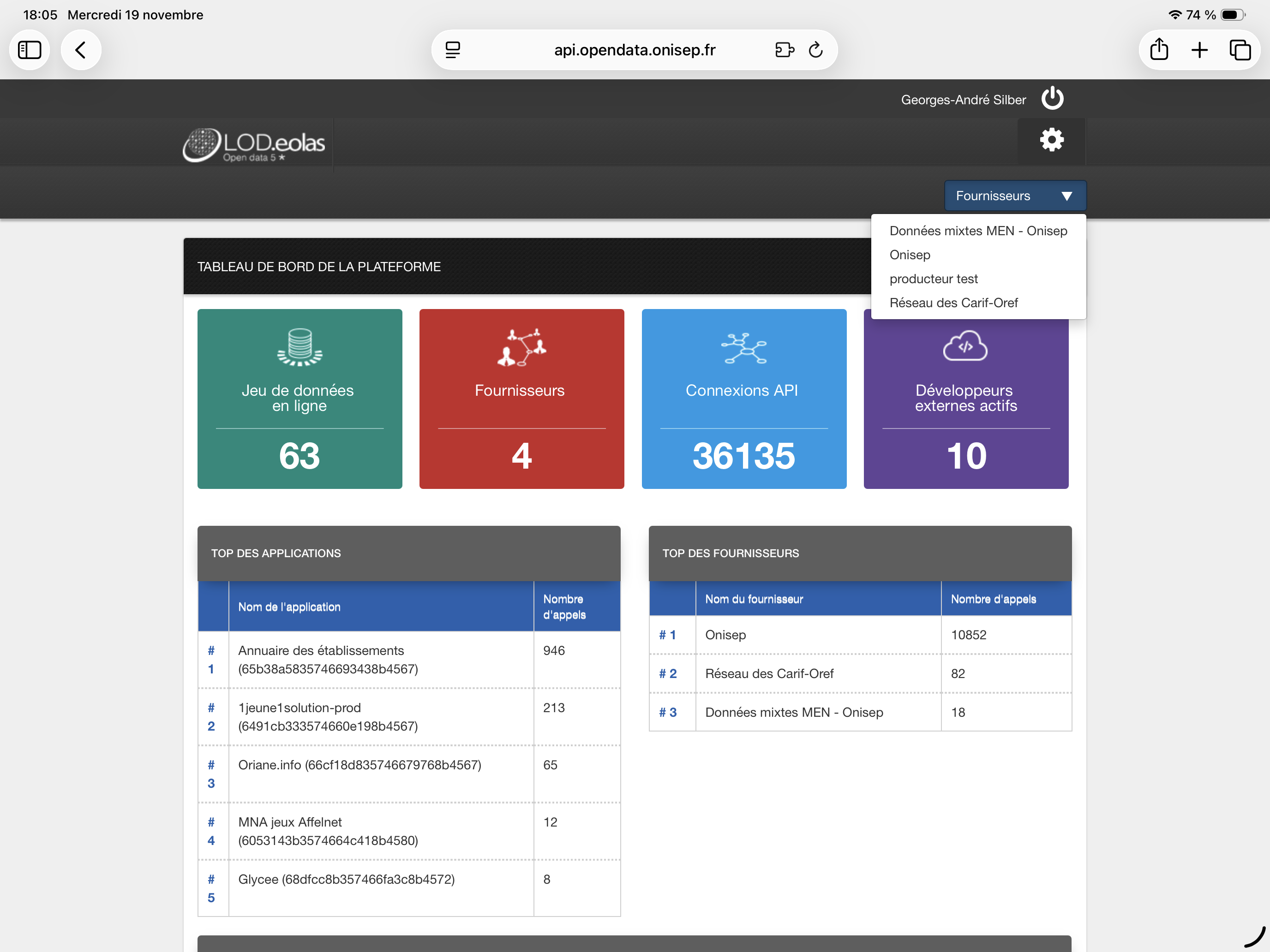
Task: Toggle the Safari sidebar icon
Action: coord(30,50)
